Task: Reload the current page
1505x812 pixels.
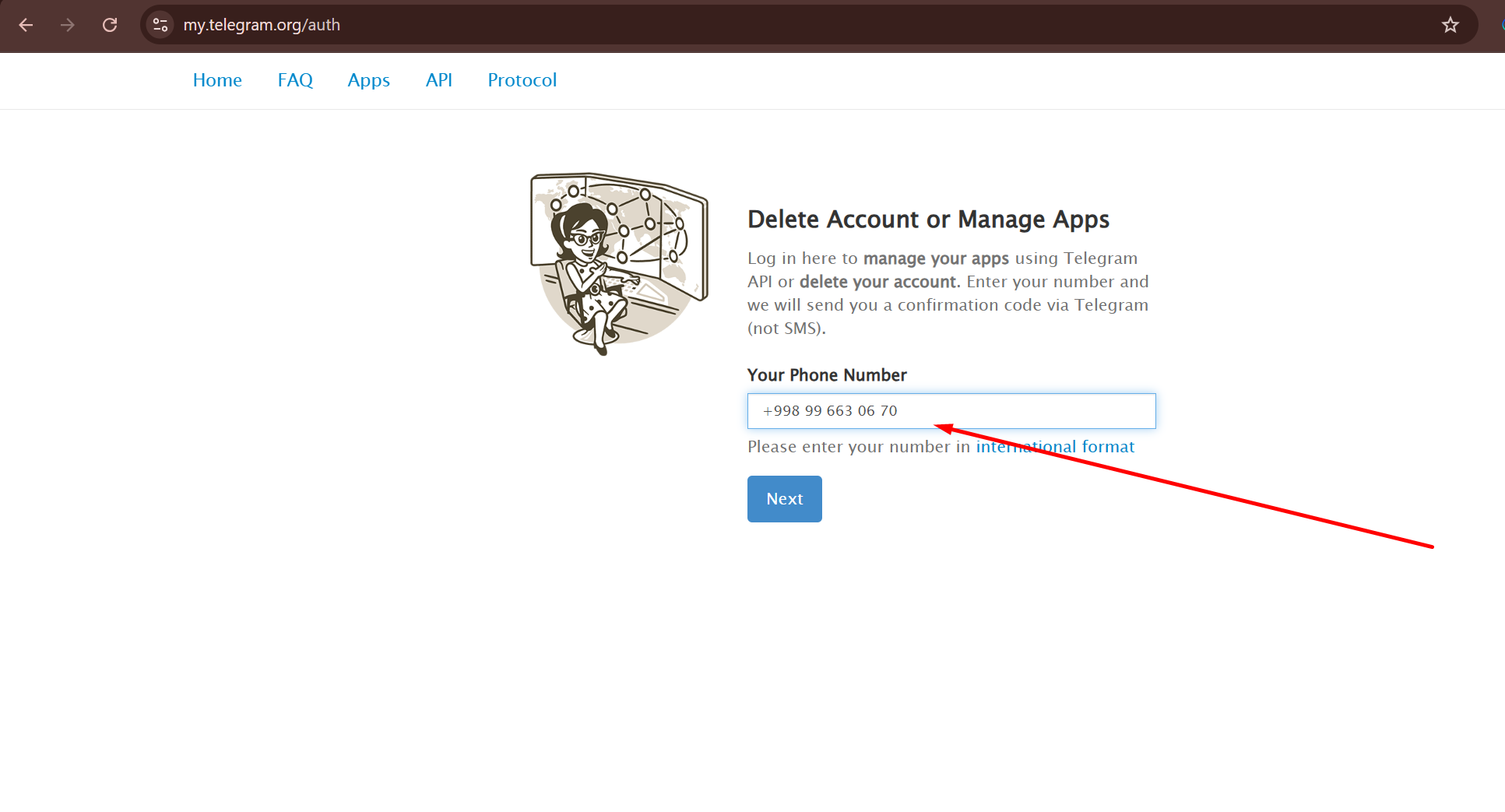Action: coord(110,25)
